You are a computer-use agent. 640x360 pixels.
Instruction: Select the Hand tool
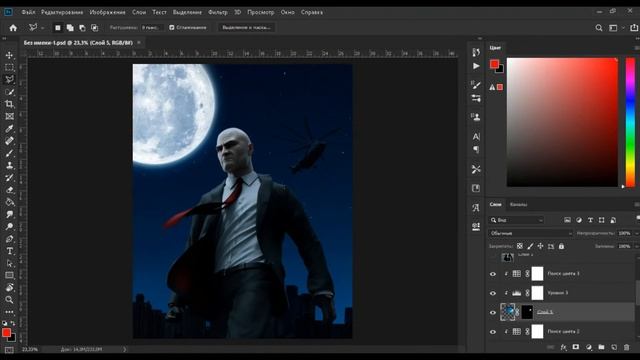(9, 288)
